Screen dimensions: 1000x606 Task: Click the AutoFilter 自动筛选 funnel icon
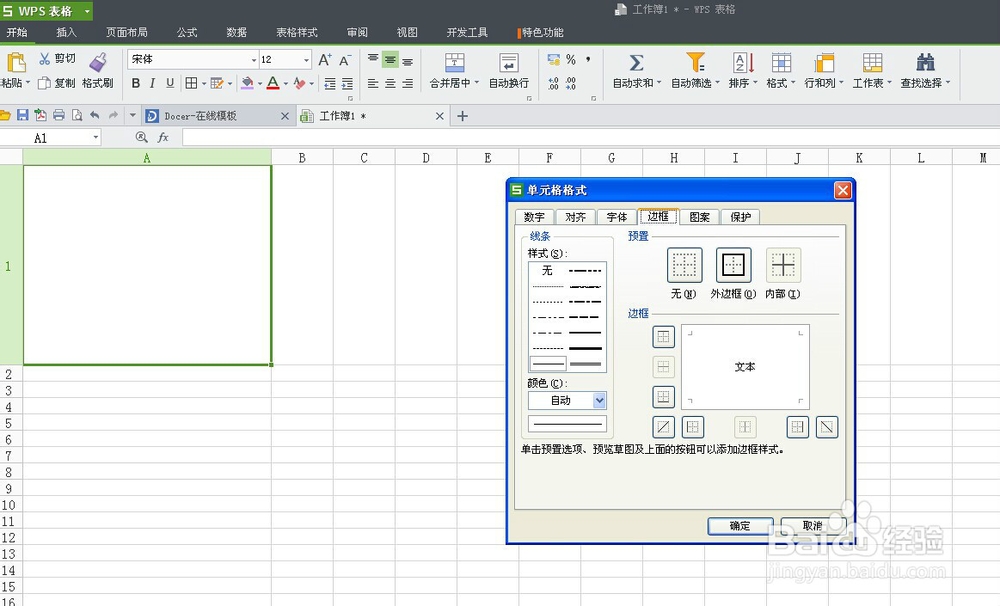pos(695,63)
